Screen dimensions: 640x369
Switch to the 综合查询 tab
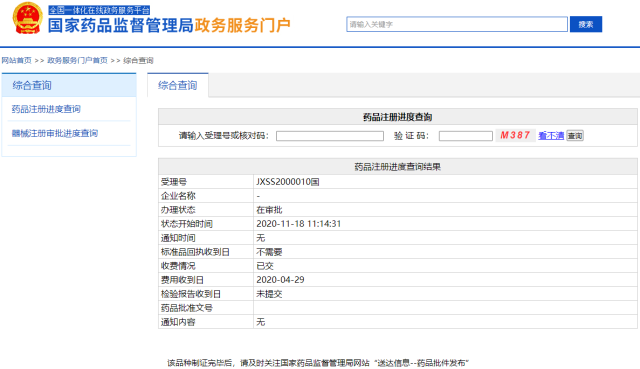point(178,85)
